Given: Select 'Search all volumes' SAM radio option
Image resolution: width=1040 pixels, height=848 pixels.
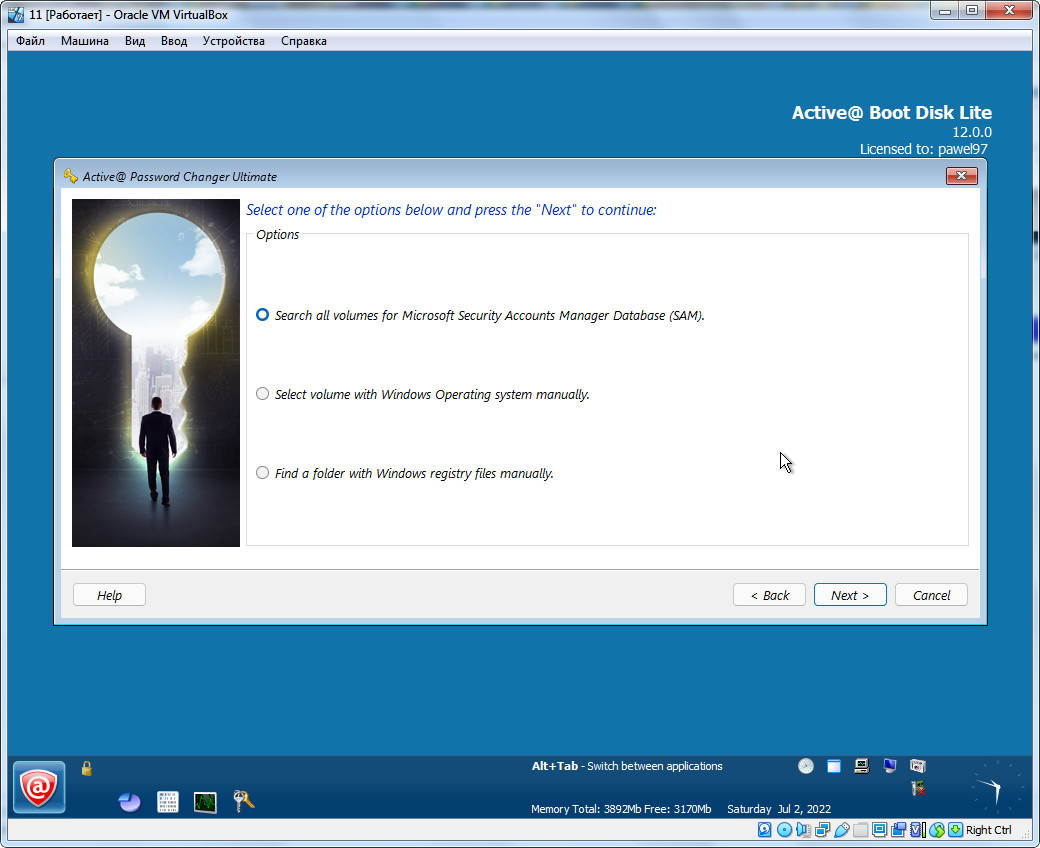Looking at the screenshot, I should click(263, 314).
